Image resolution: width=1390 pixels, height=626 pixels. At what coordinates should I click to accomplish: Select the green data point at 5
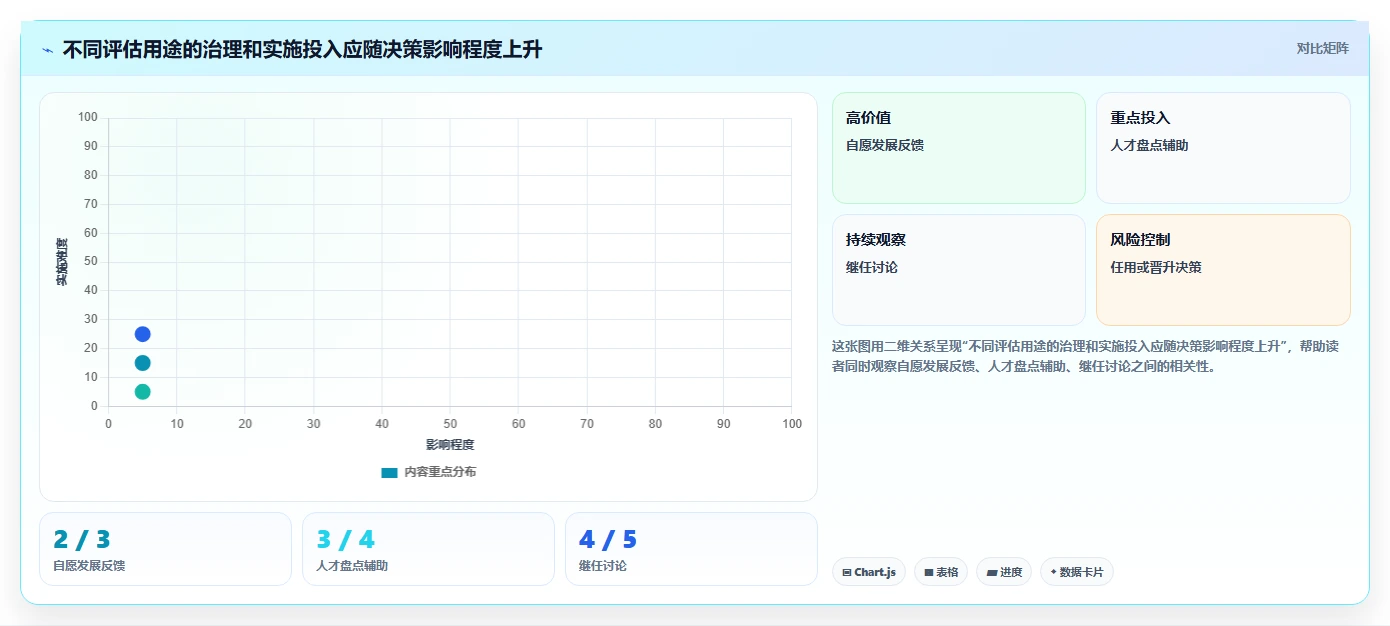(143, 392)
